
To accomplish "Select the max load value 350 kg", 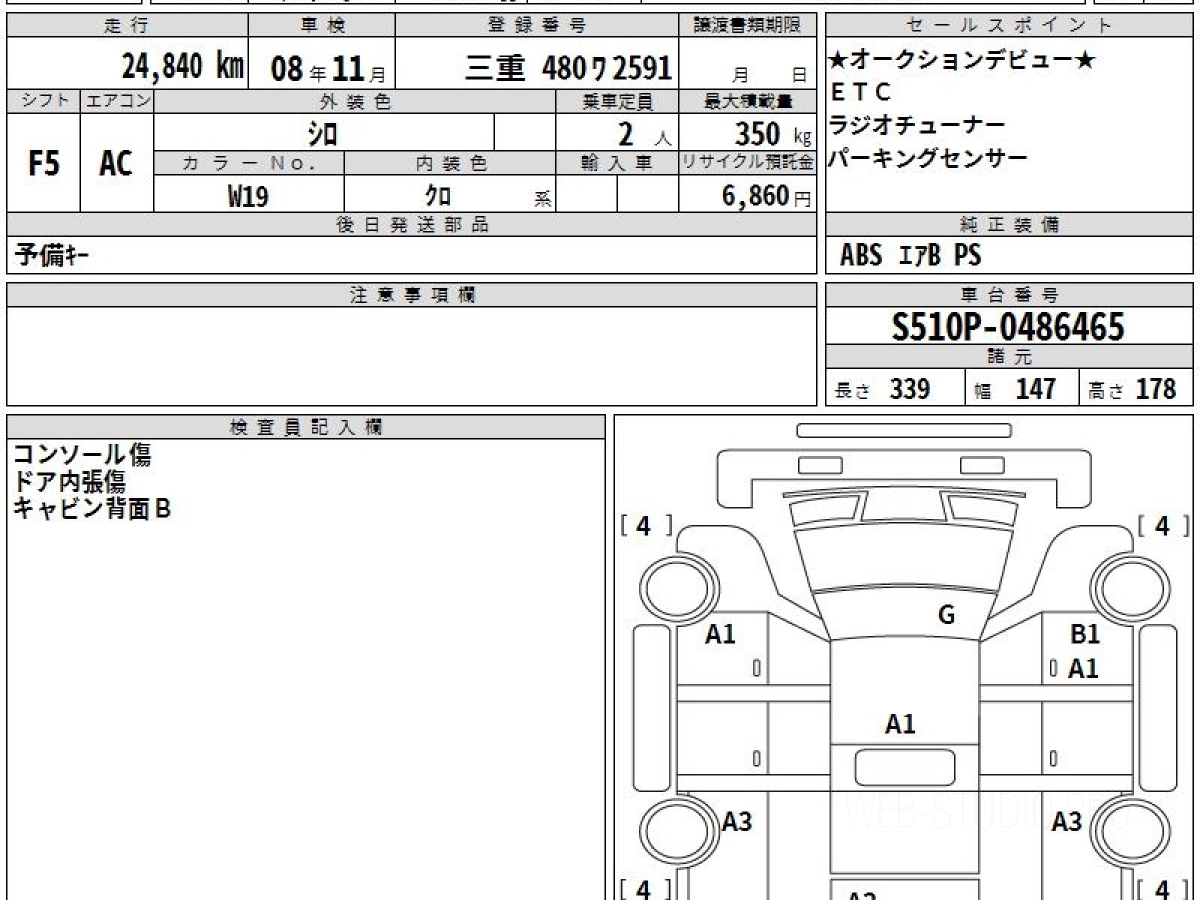I will click(772, 133).
